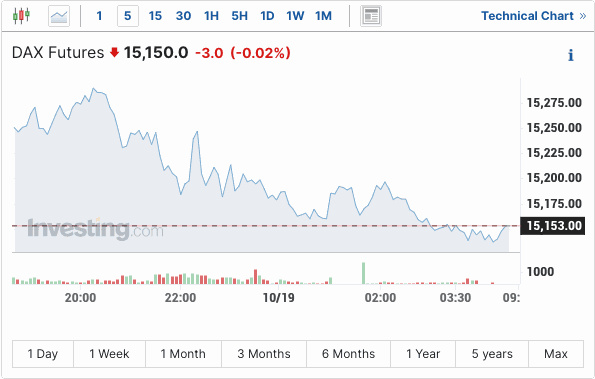Click the 15,250.00 axis label
Screen dimensions: 595x379
point(554,128)
